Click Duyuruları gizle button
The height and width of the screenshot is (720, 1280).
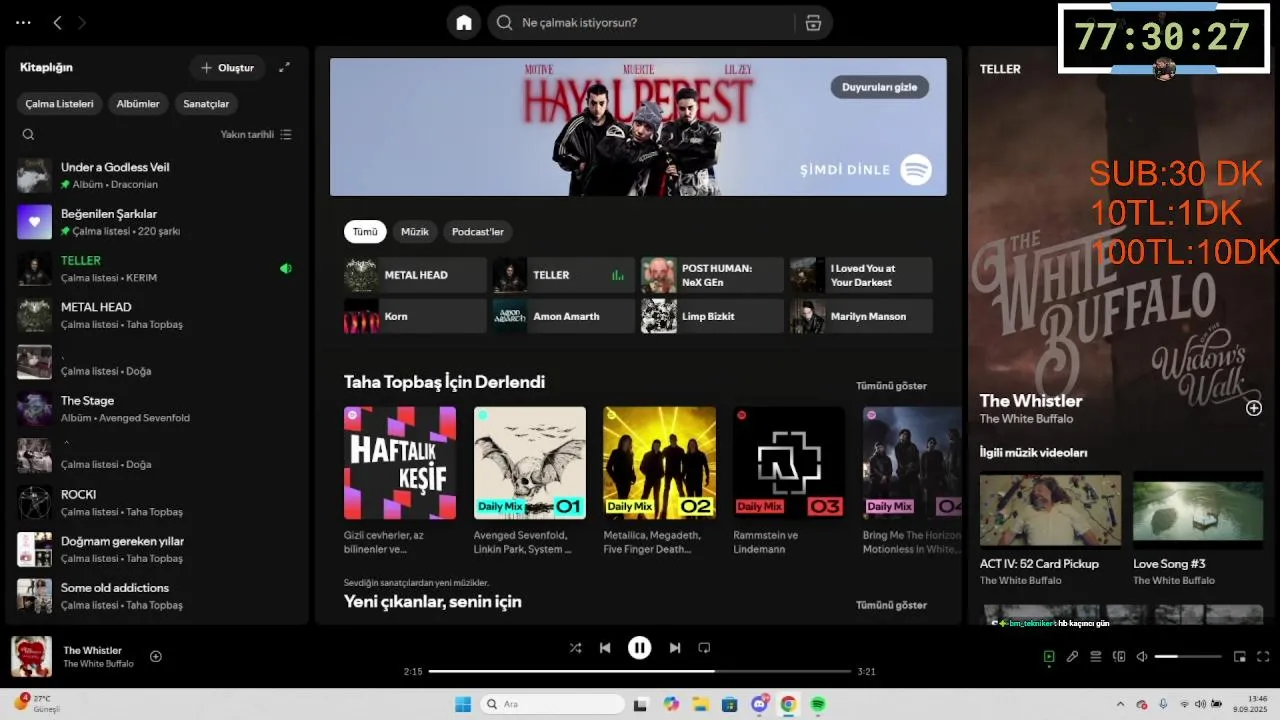tap(880, 87)
